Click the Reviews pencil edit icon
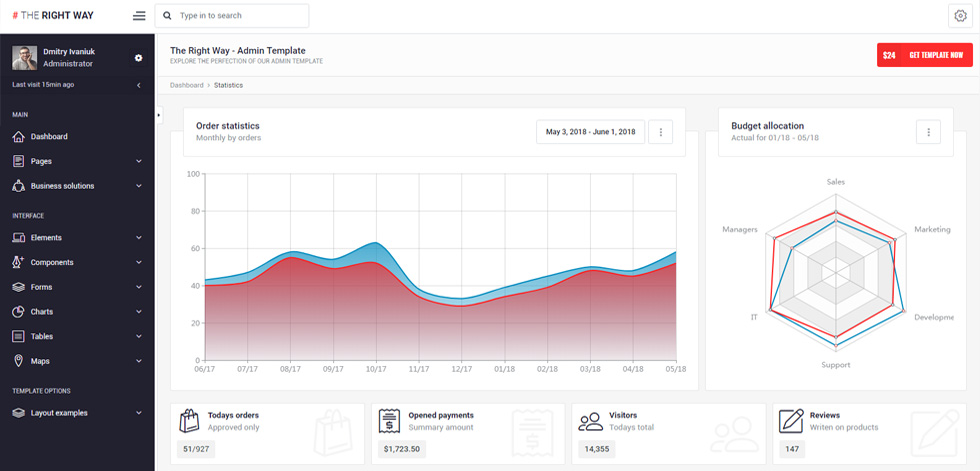980x471 pixels. click(x=791, y=421)
